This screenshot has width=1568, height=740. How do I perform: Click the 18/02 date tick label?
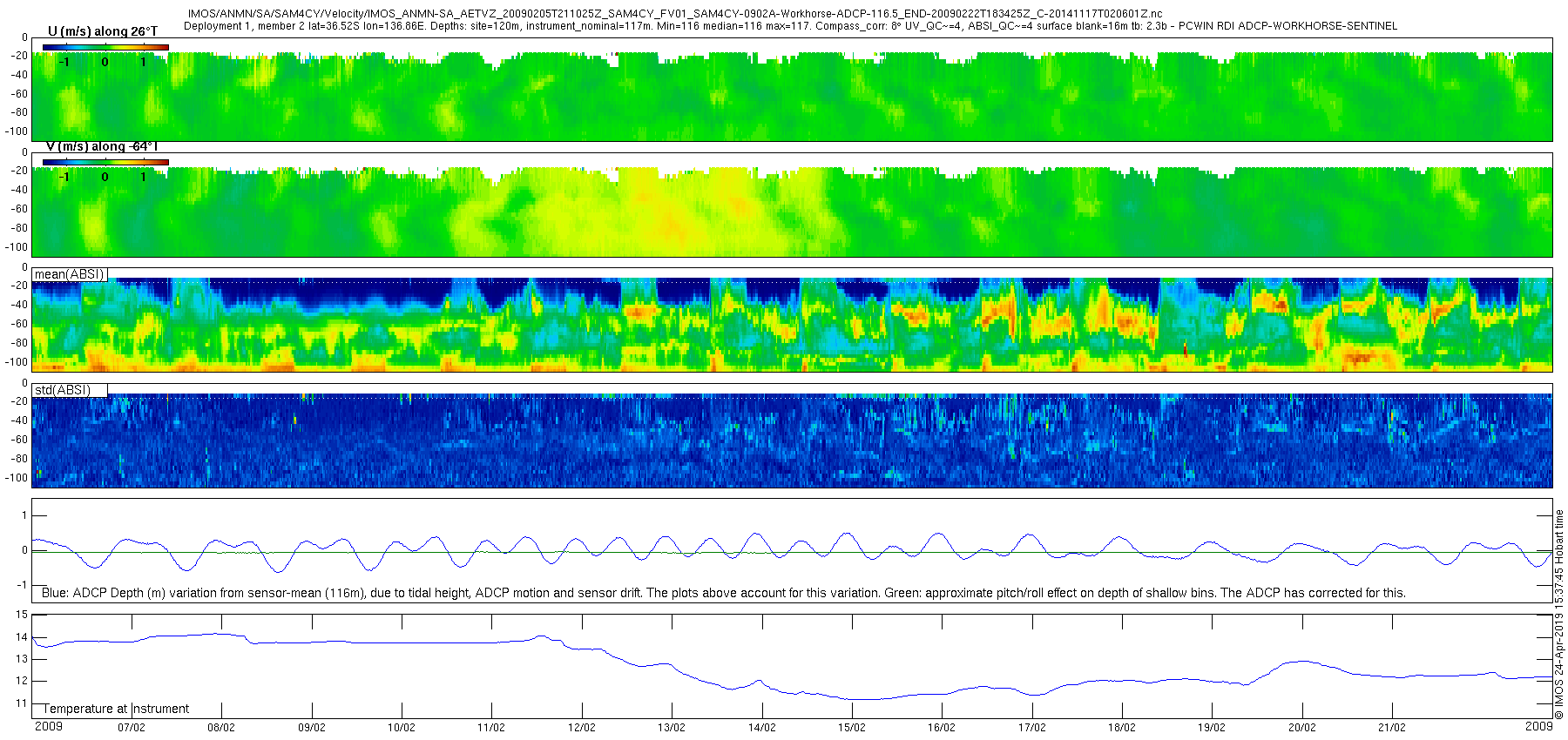(x=1122, y=728)
